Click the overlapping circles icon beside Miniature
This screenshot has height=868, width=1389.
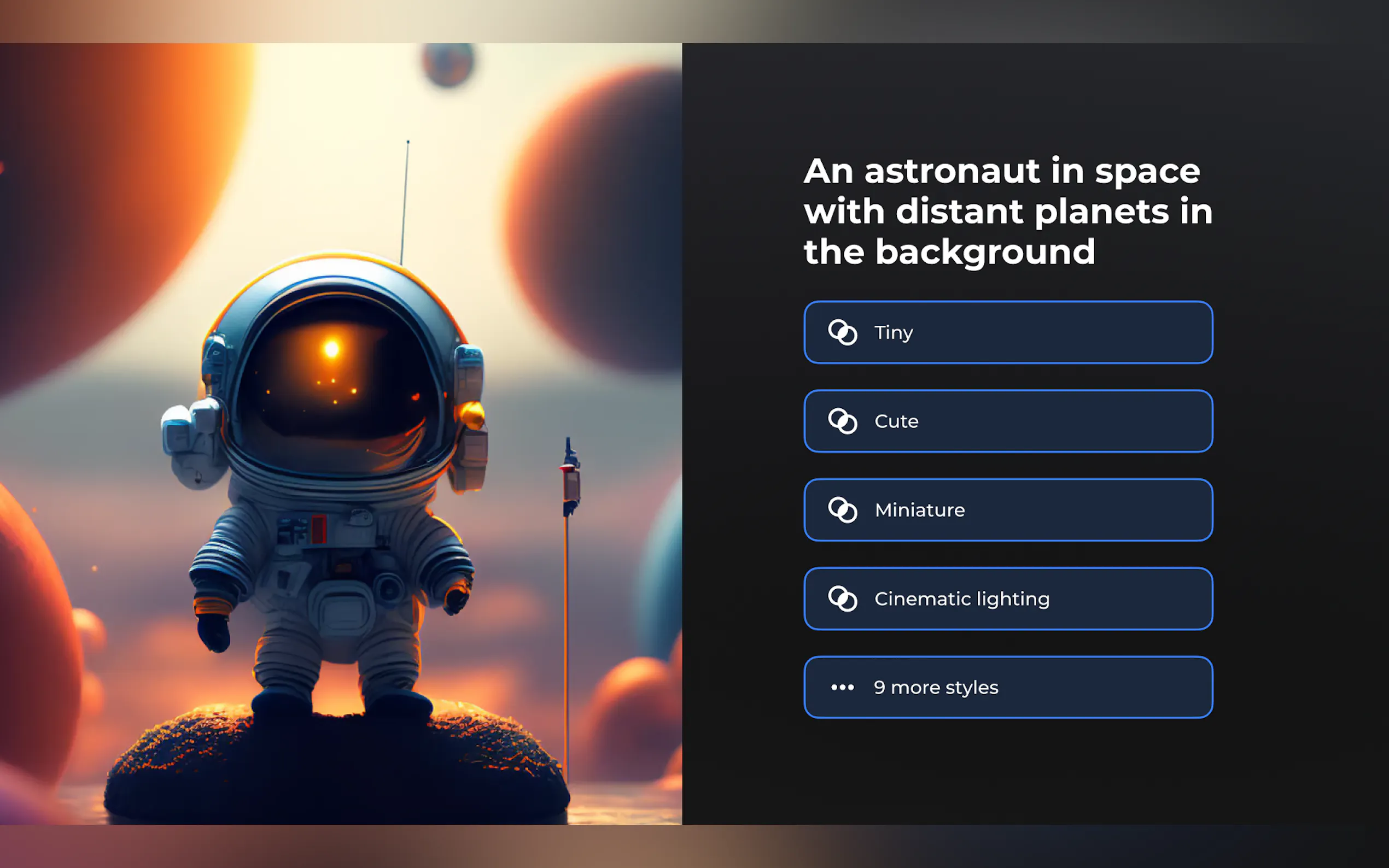tap(842, 510)
